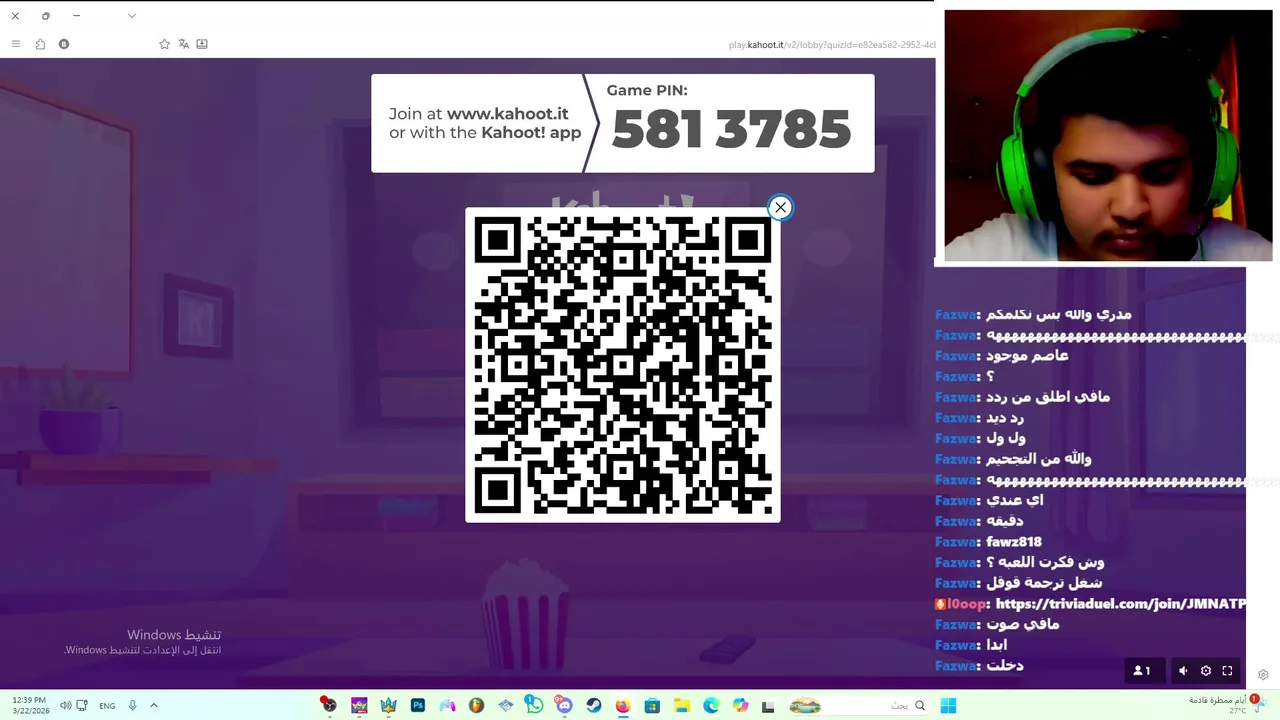Click the Brave shield icon
Screen dimensions: 1280x720
pyautogui.click(x=64, y=44)
